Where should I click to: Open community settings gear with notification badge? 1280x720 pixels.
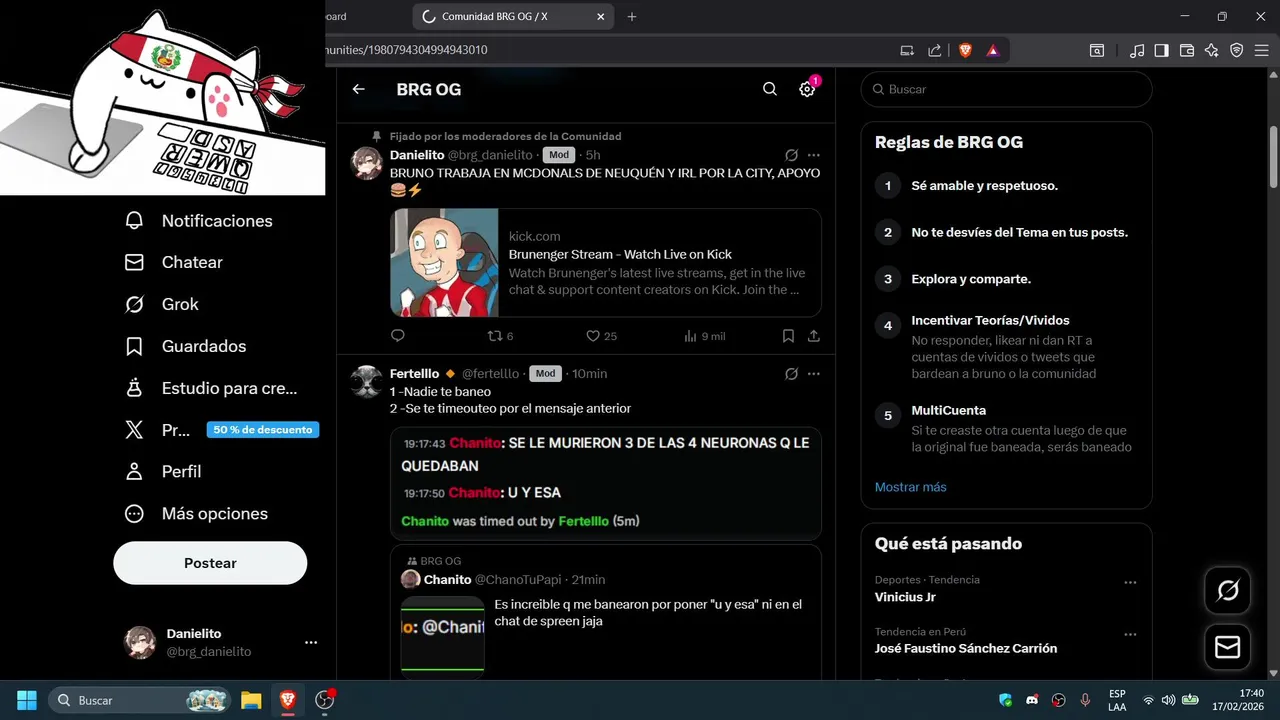click(x=807, y=89)
